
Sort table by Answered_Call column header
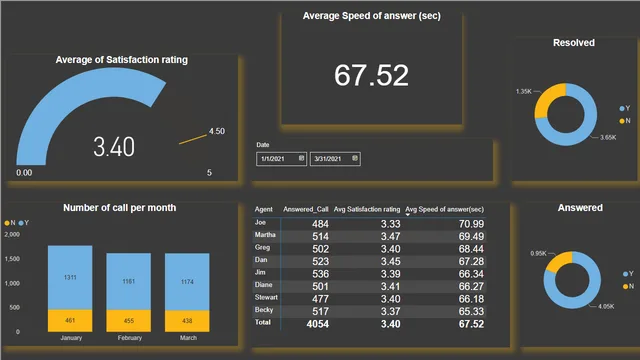point(306,209)
